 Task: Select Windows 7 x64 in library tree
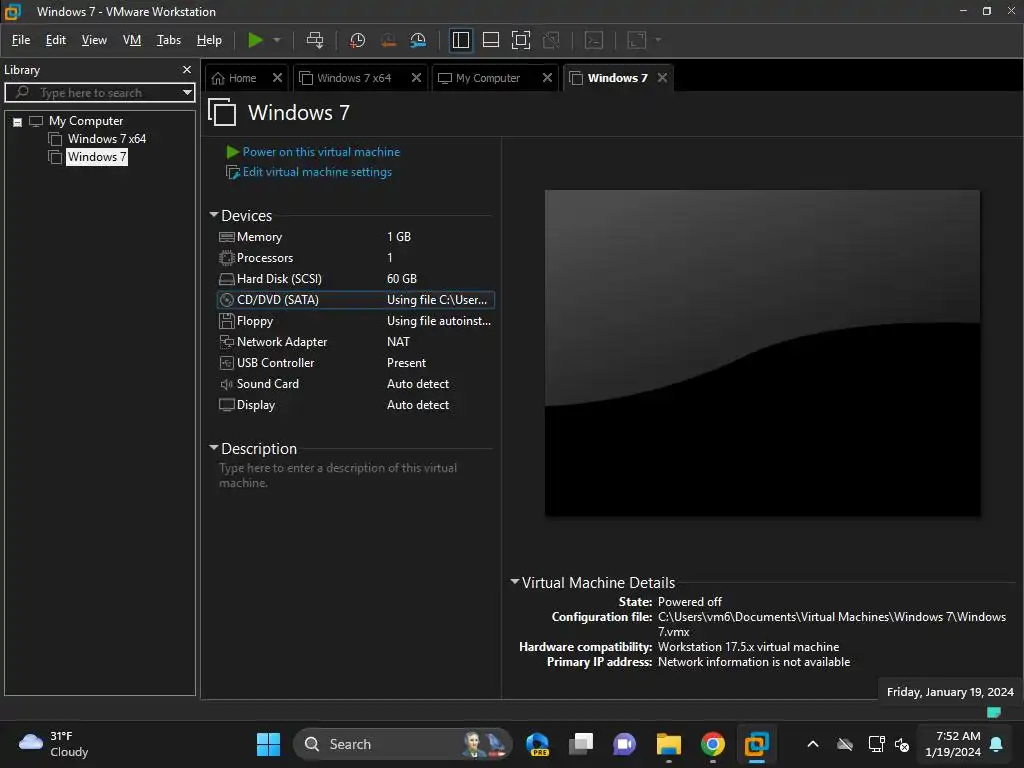(x=106, y=139)
